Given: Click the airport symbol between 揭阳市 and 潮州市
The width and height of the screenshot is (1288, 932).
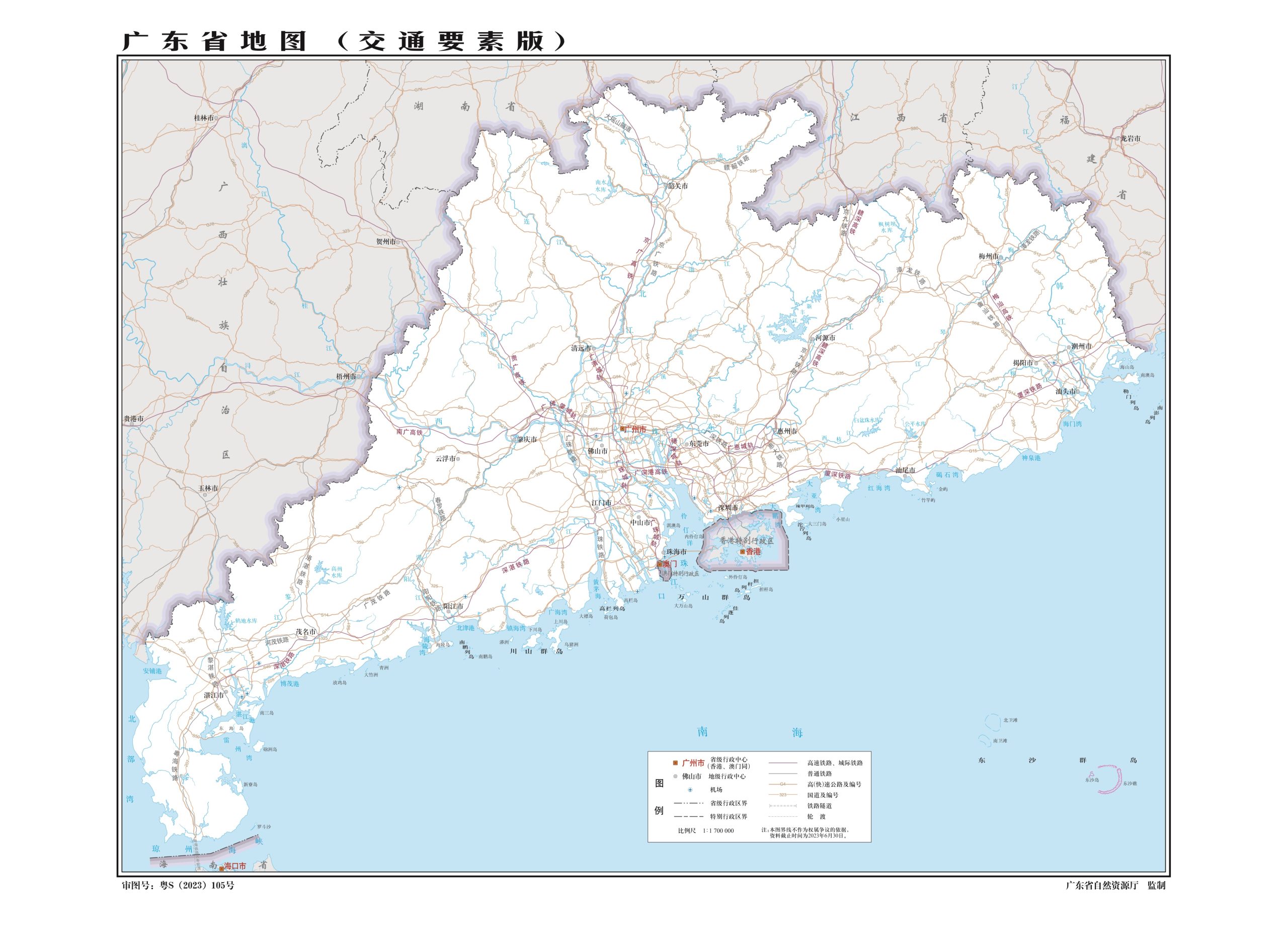Looking at the screenshot, I should coord(1054,363).
